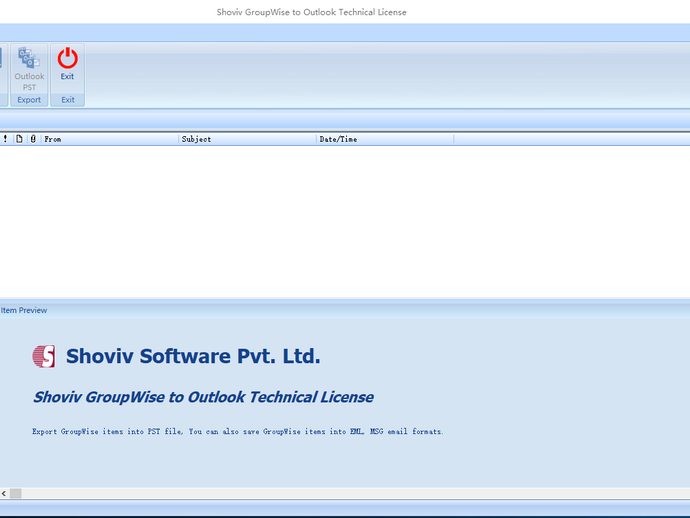
Task: Sort by item type page icon column
Action: [19, 139]
